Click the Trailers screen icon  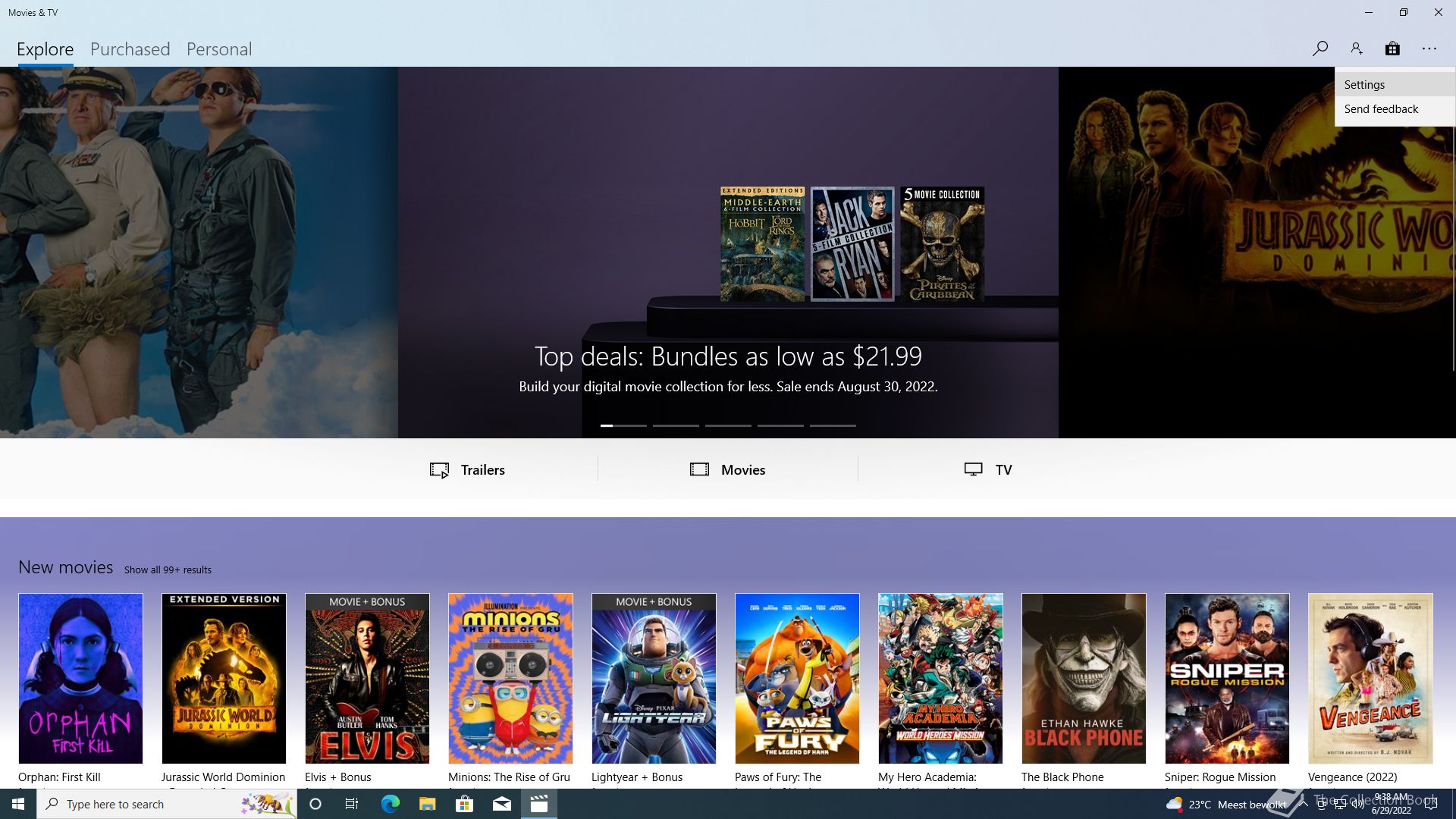439,470
